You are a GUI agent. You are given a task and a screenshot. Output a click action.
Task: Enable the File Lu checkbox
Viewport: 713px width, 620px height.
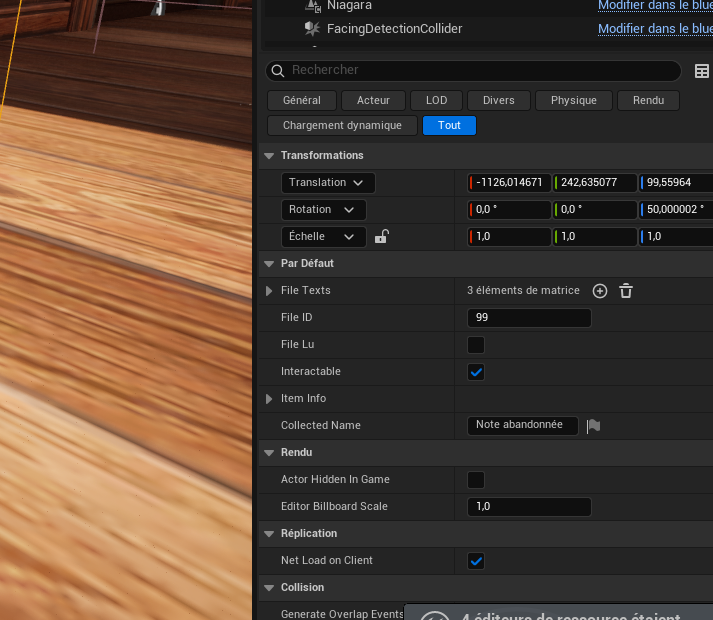(x=476, y=345)
